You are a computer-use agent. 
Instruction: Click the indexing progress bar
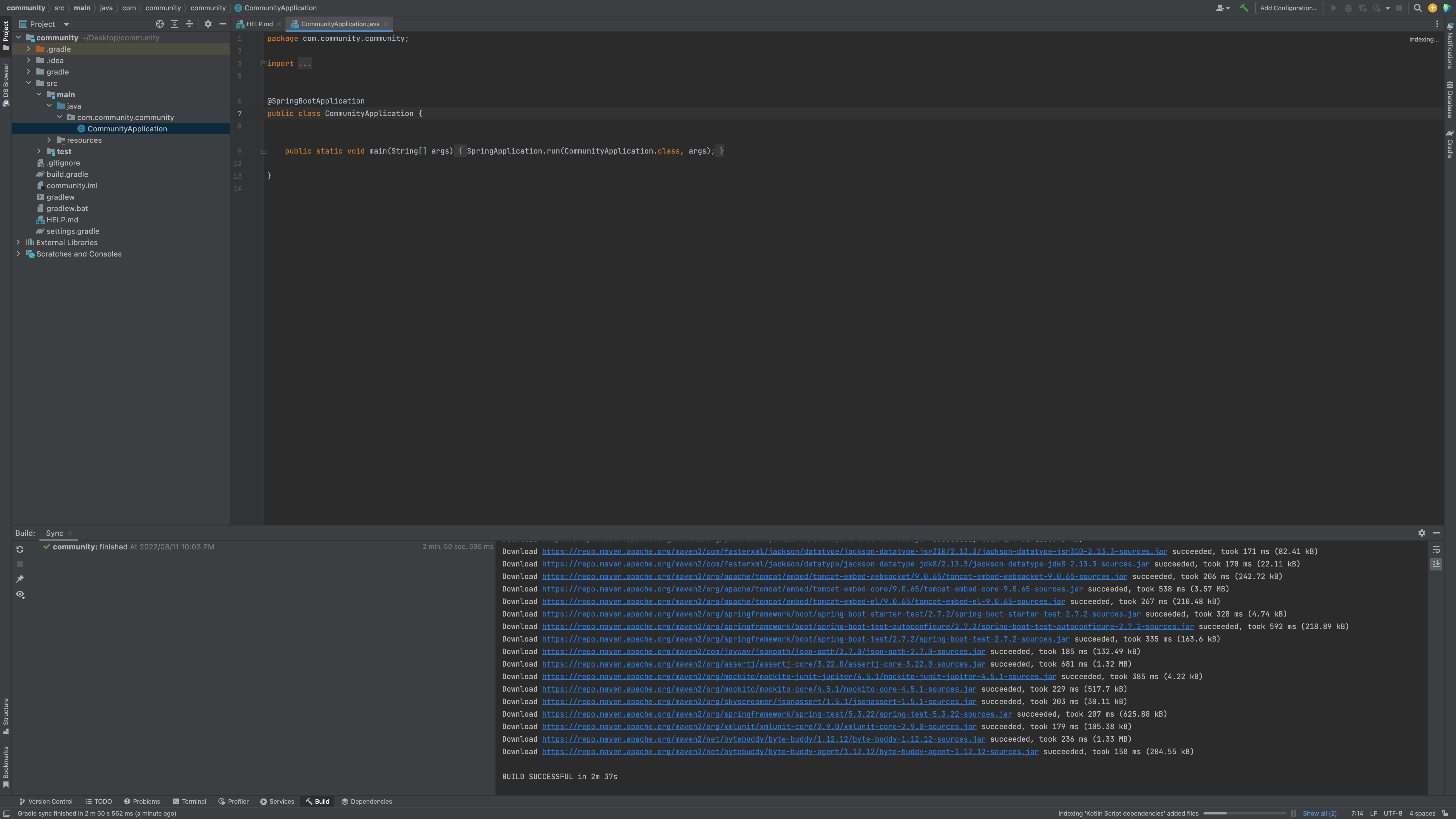point(1245,813)
